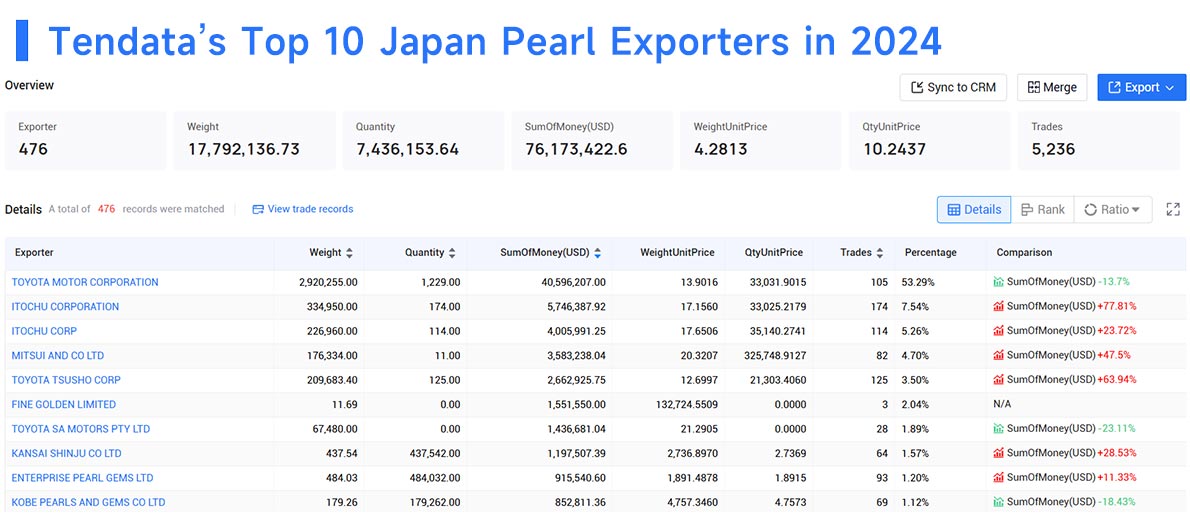The width and height of the screenshot is (1190, 520).
Task: Sort table by Quantity column arrows
Action: 452,253
